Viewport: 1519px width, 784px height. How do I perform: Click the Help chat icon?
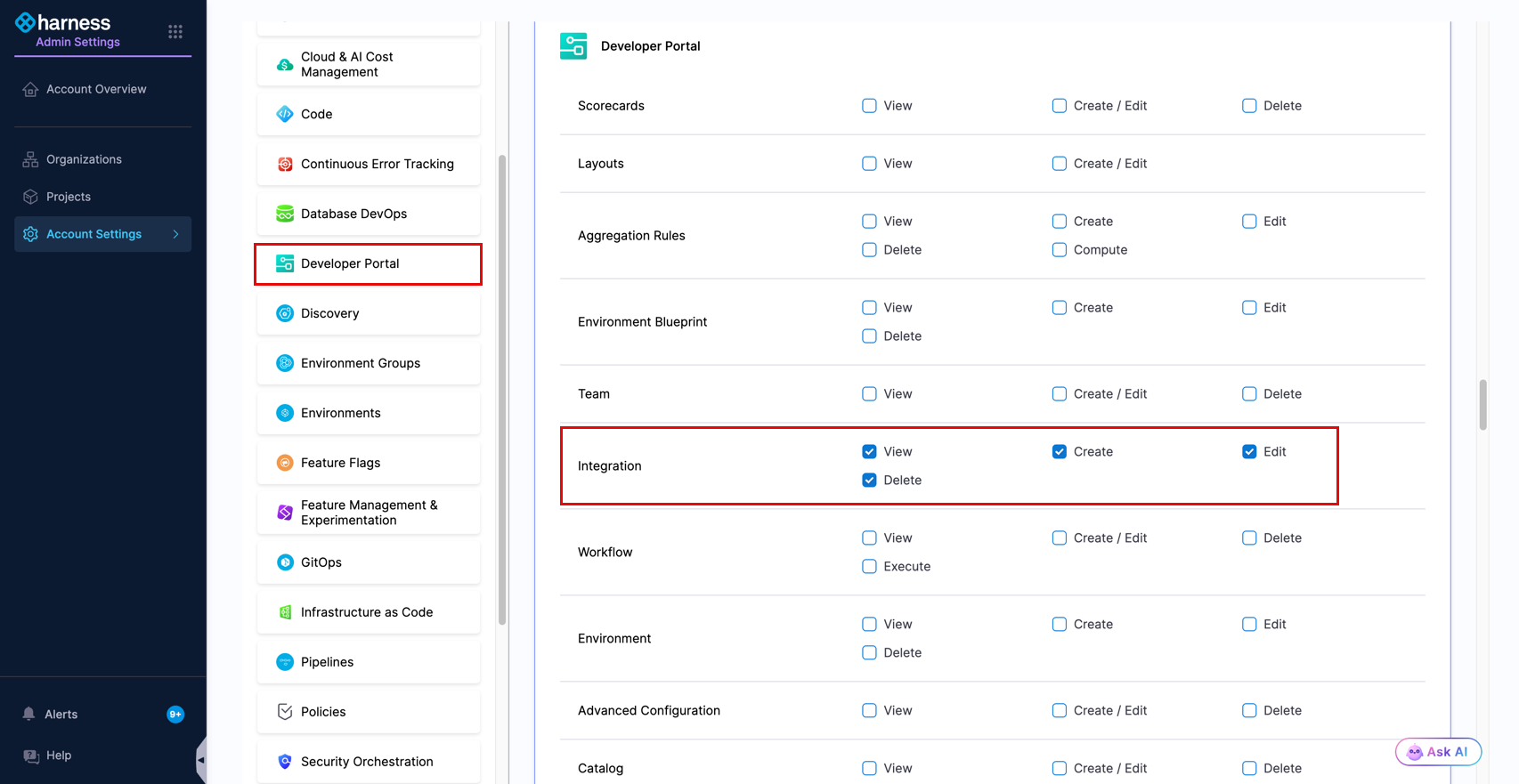(31, 756)
